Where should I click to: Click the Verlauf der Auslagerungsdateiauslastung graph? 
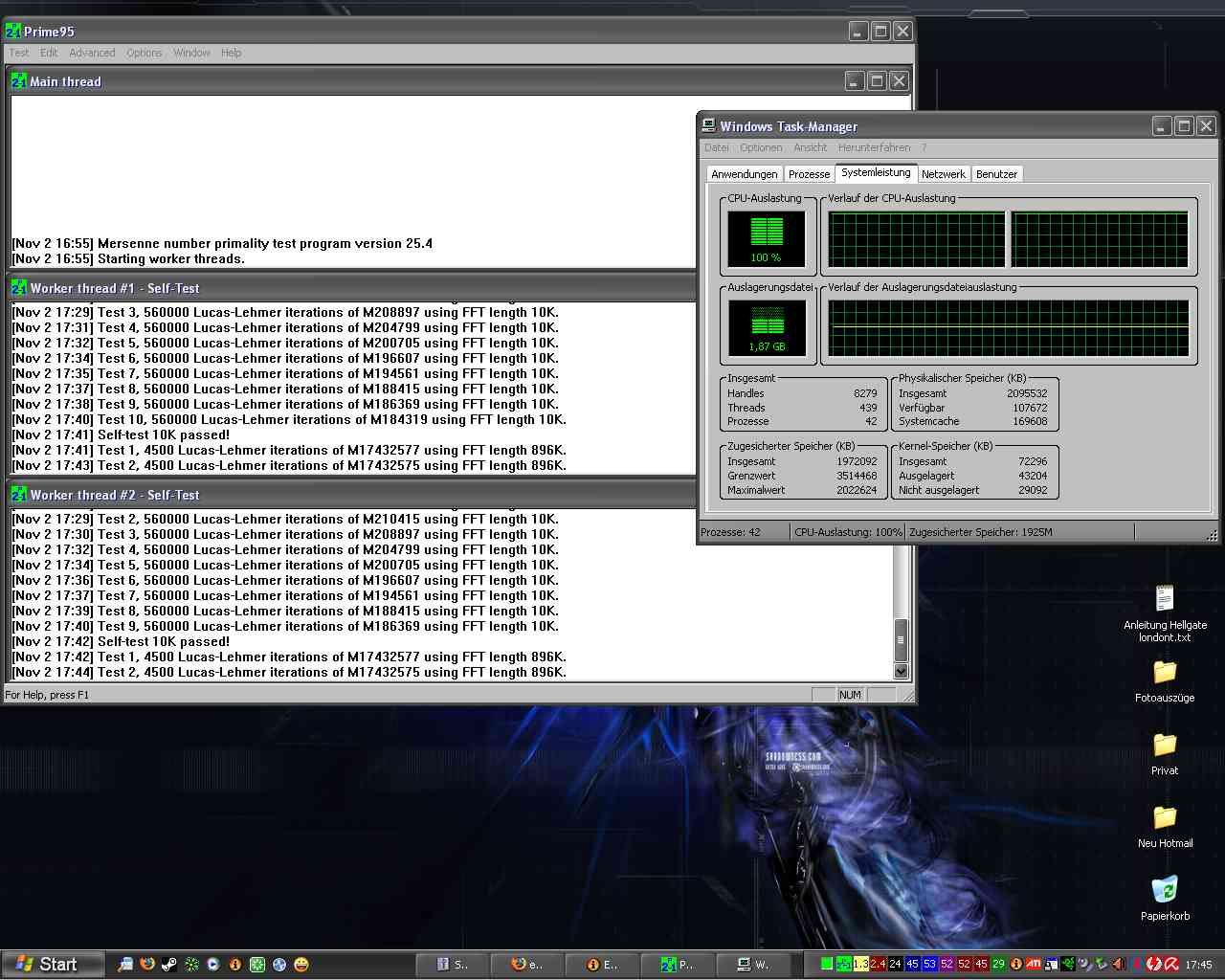click(1008, 327)
